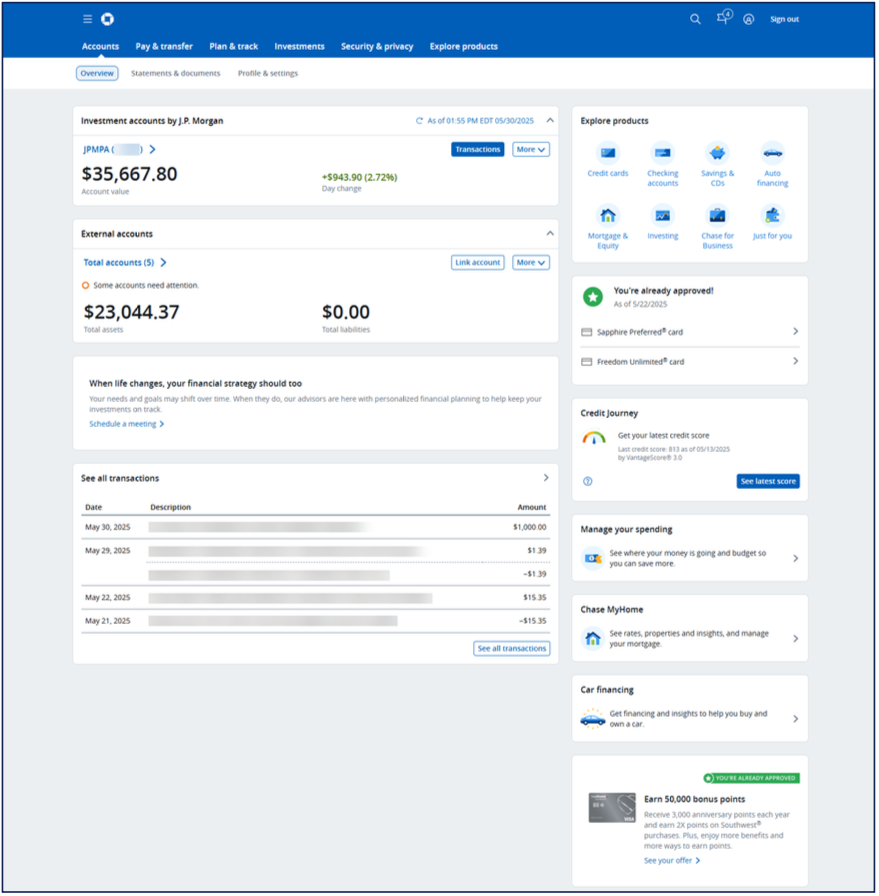
Task: Open the Investments menu
Action: tap(300, 47)
